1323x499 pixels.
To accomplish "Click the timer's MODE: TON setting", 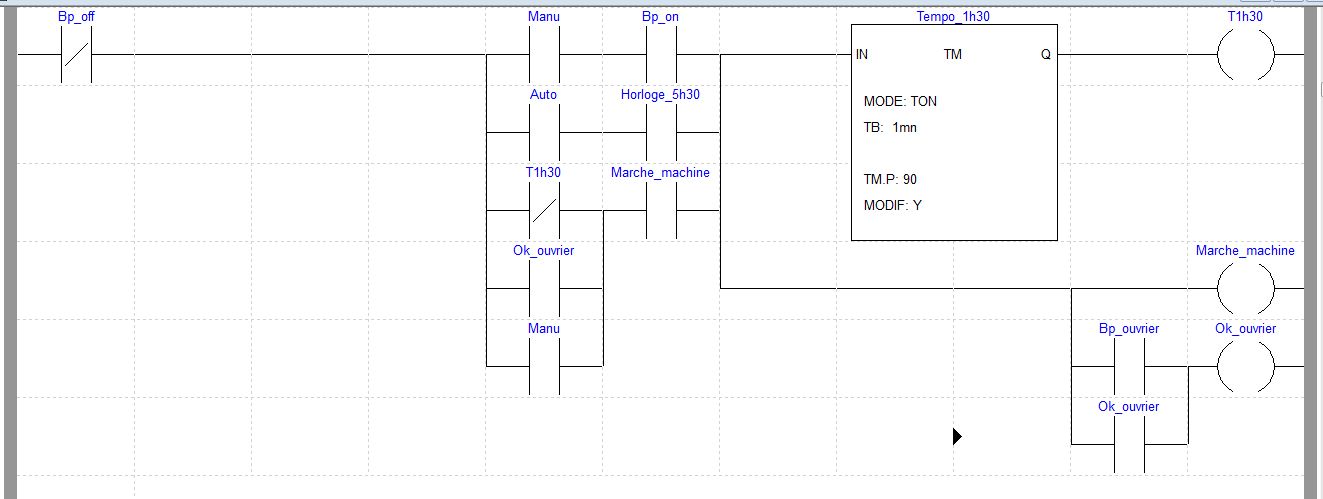I will [x=900, y=102].
